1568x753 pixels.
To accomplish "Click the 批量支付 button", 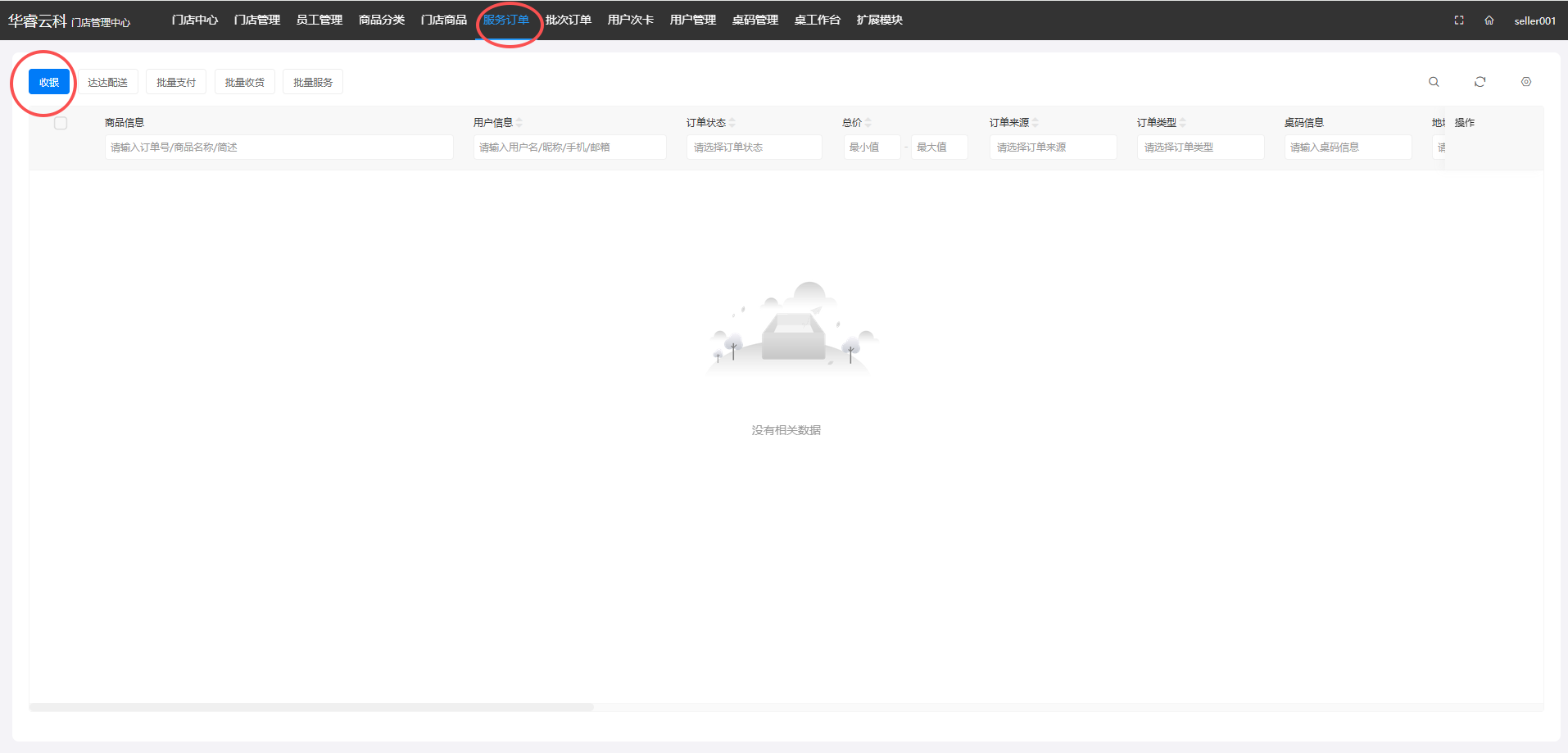I will click(x=176, y=82).
